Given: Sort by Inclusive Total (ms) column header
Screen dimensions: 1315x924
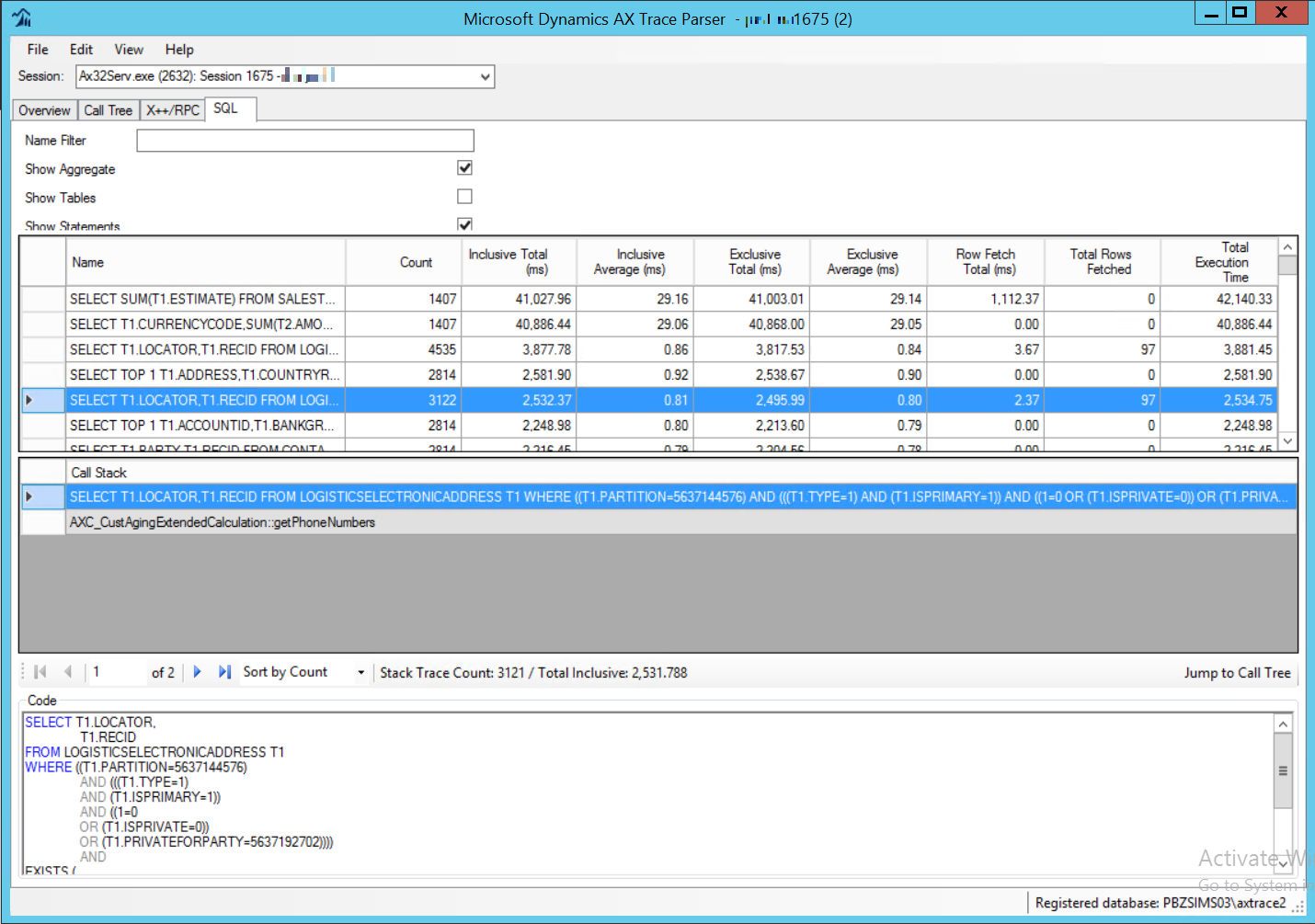Looking at the screenshot, I should 520,262.
